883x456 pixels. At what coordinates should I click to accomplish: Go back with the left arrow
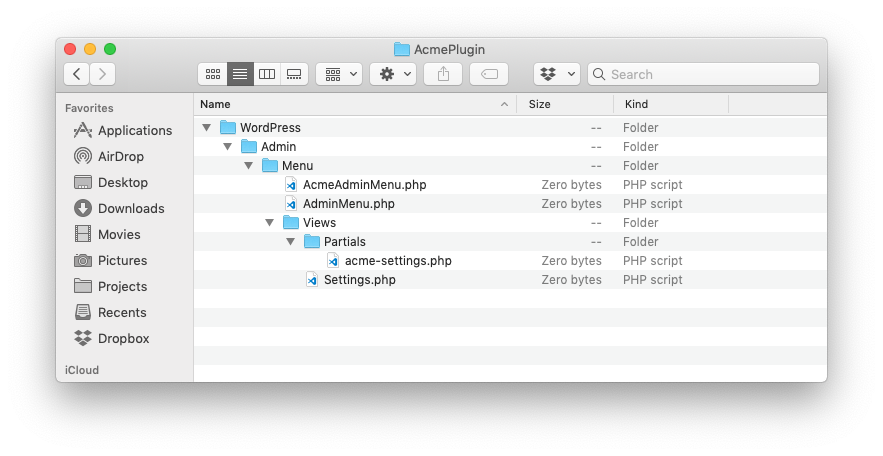(77, 74)
